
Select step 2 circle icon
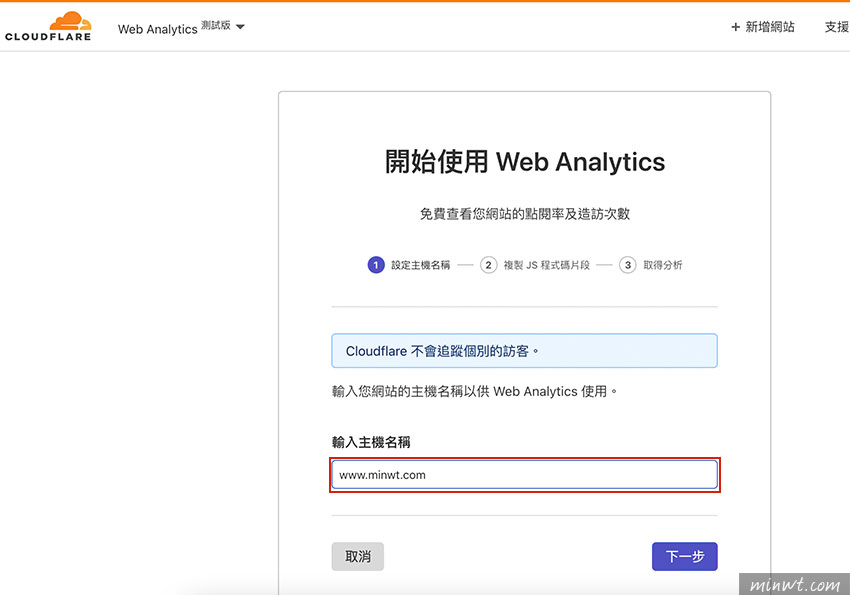(x=488, y=265)
